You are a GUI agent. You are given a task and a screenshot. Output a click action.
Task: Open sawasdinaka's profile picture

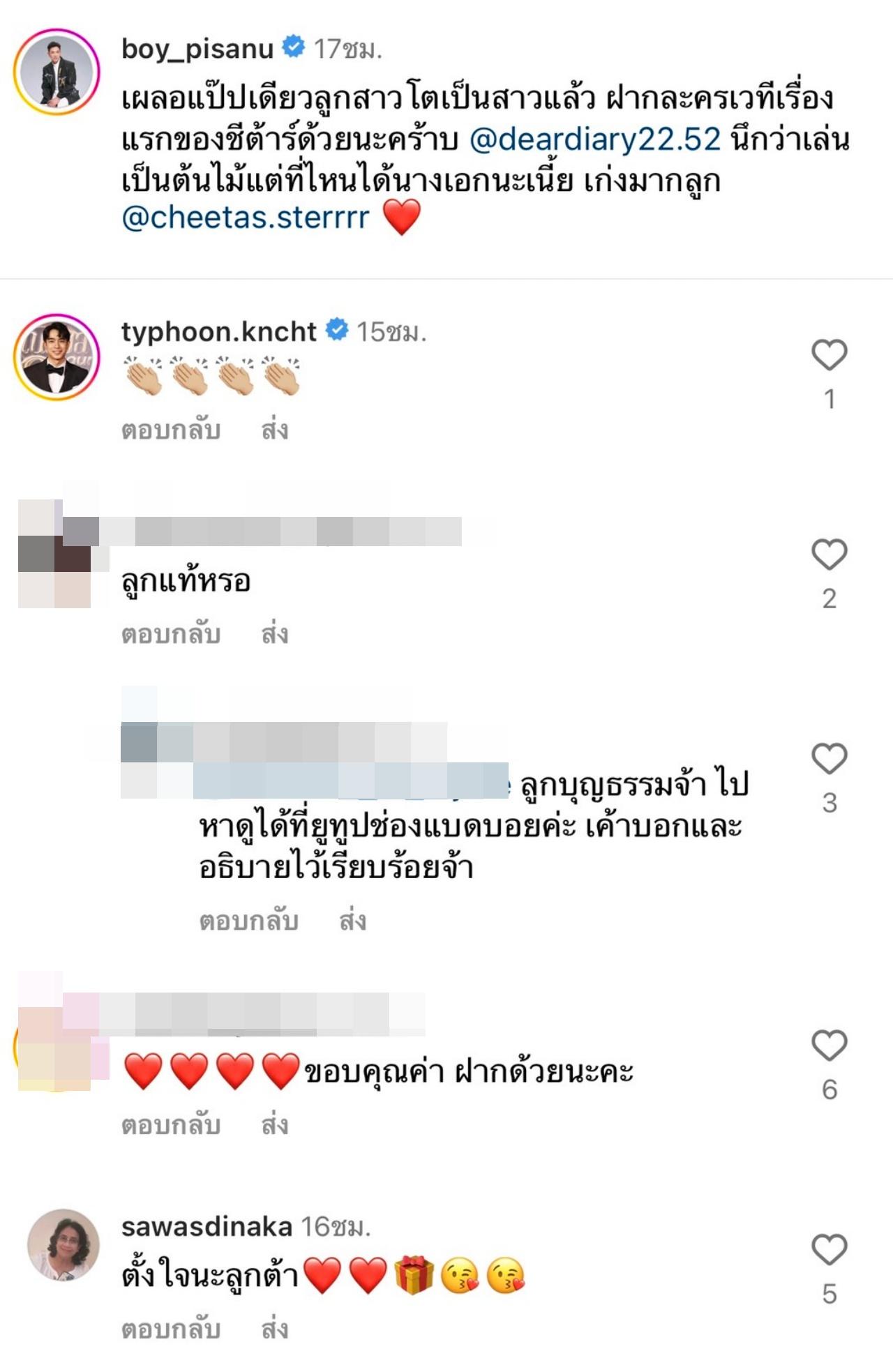click(63, 1245)
